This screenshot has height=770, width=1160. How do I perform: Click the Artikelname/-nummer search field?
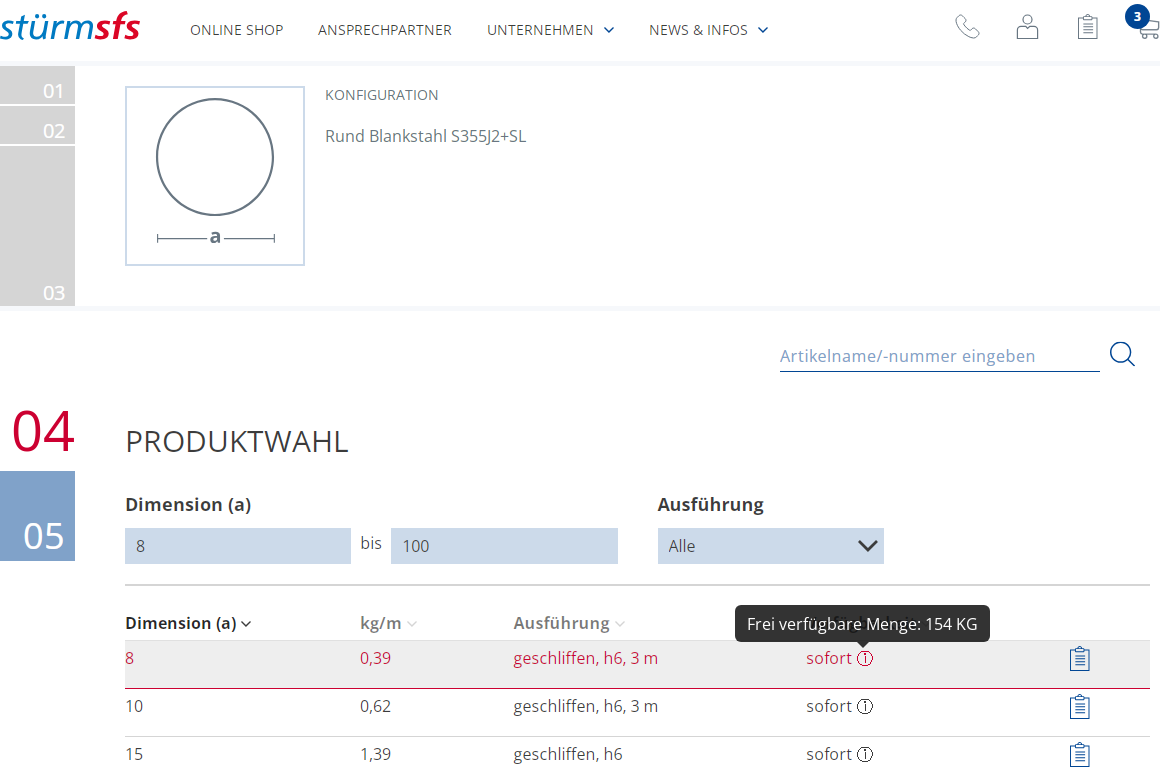coord(938,356)
